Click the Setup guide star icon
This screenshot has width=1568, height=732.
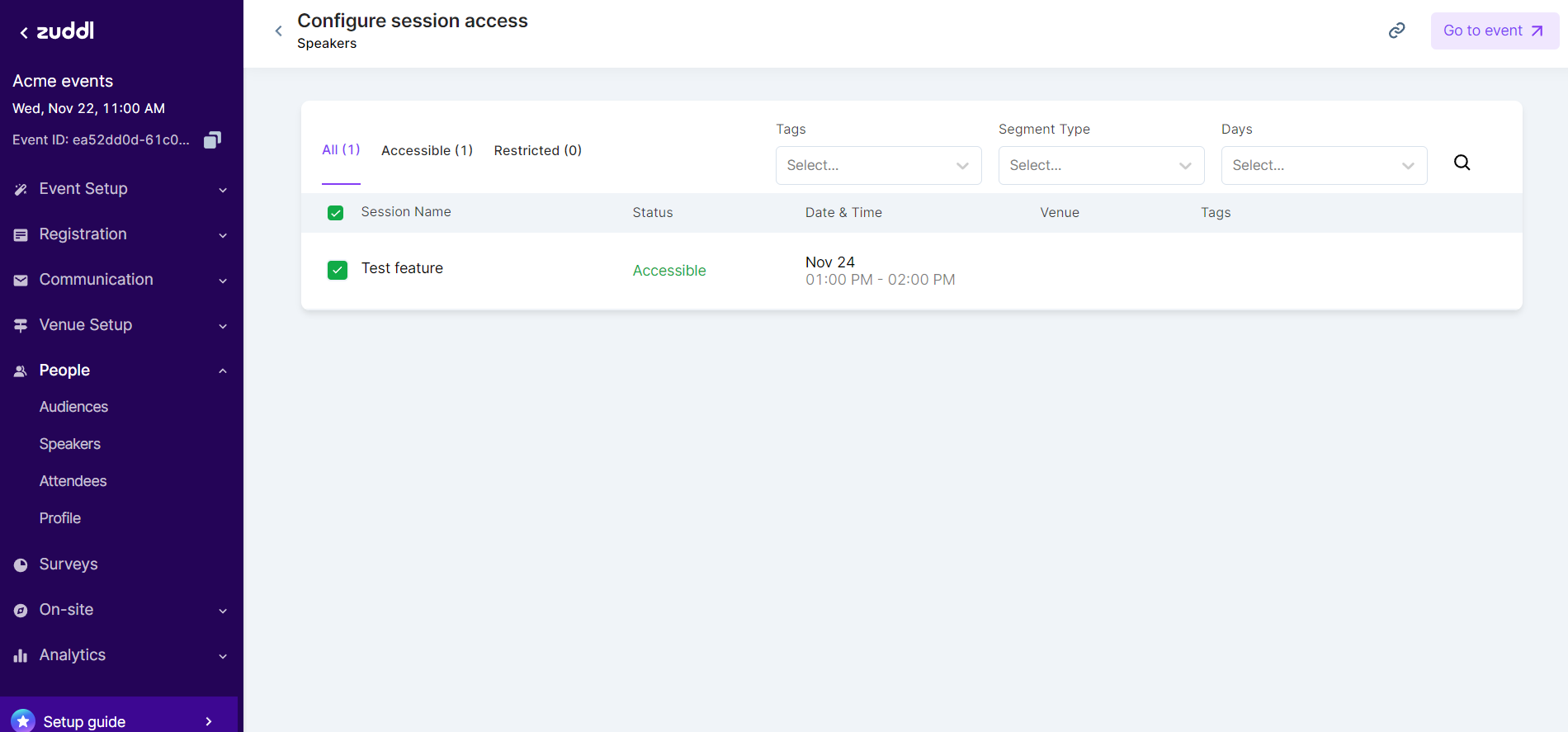[23, 721]
